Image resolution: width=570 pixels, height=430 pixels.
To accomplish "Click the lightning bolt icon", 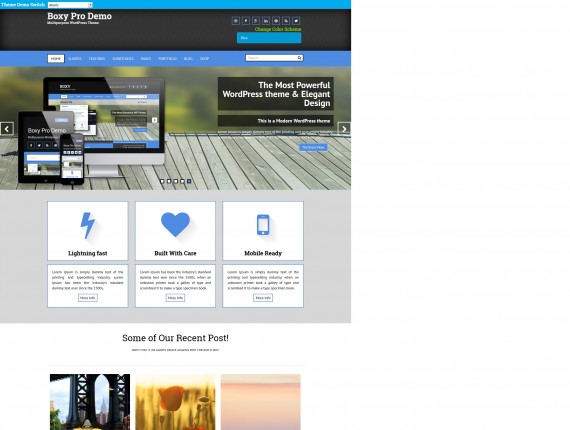I will tap(88, 225).
